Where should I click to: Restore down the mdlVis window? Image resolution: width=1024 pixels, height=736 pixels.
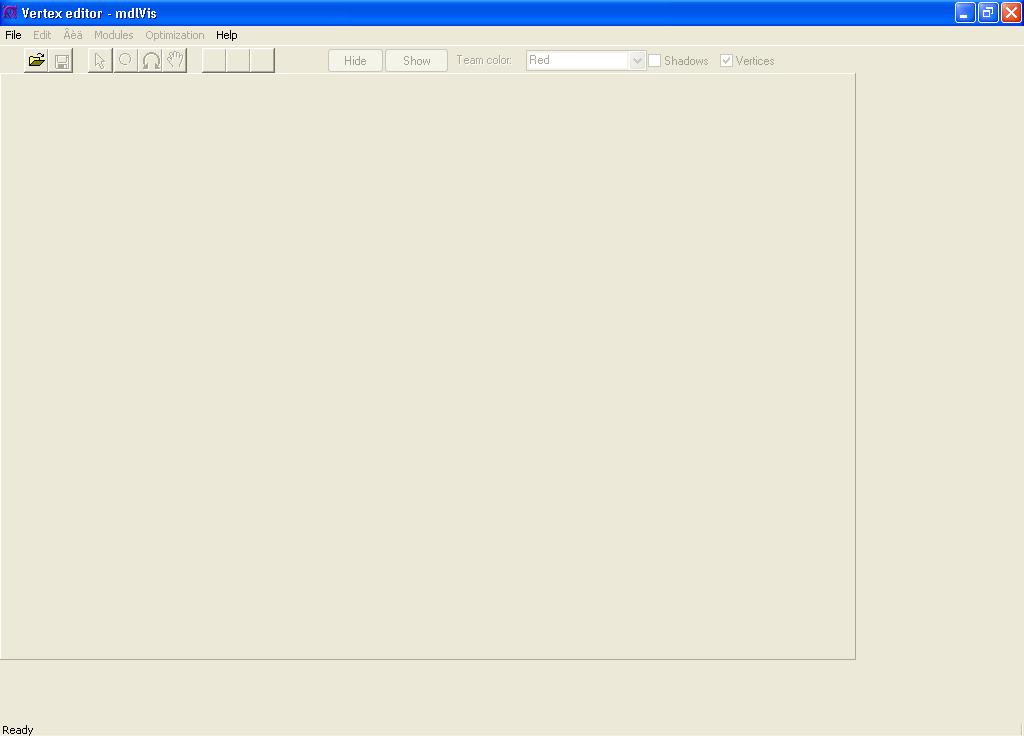point(988,12)
